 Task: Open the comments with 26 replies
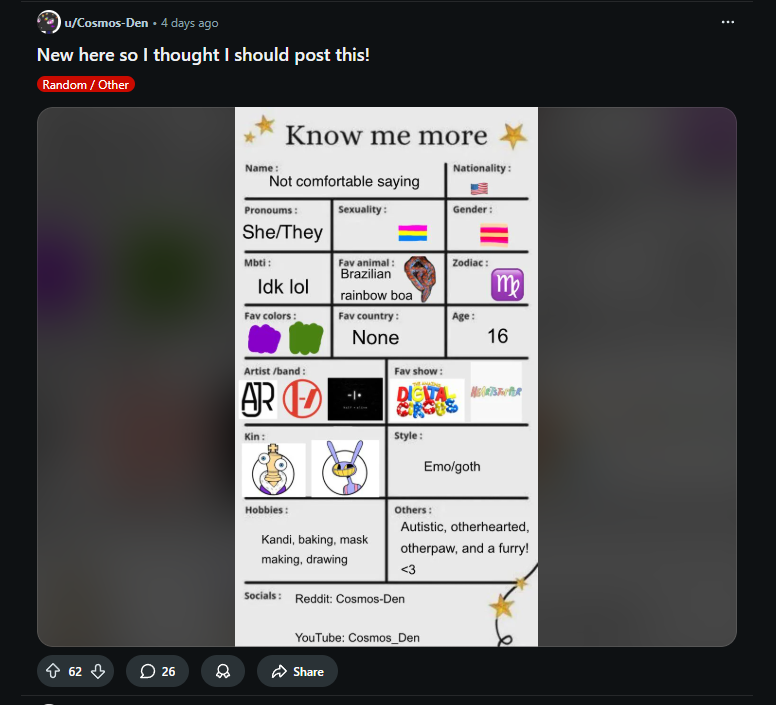[x=158, y=672]
